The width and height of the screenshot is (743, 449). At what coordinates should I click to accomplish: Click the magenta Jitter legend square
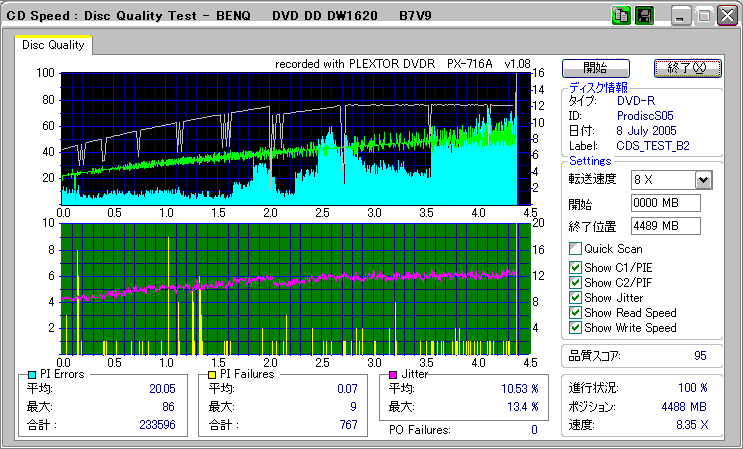pyautogui.click(x=394, y=374)
